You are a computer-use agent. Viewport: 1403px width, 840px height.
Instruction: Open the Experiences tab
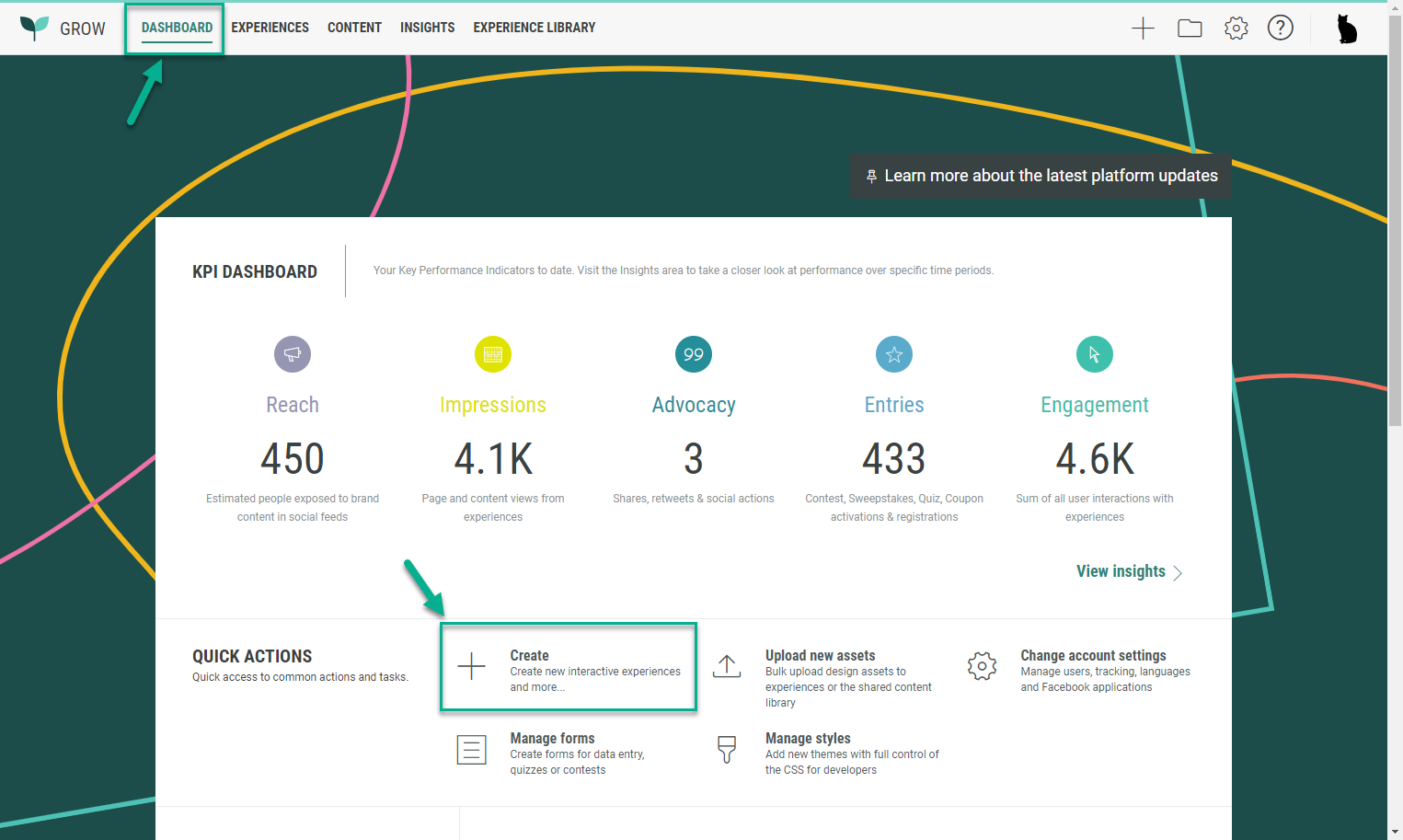tap(270, 28)
